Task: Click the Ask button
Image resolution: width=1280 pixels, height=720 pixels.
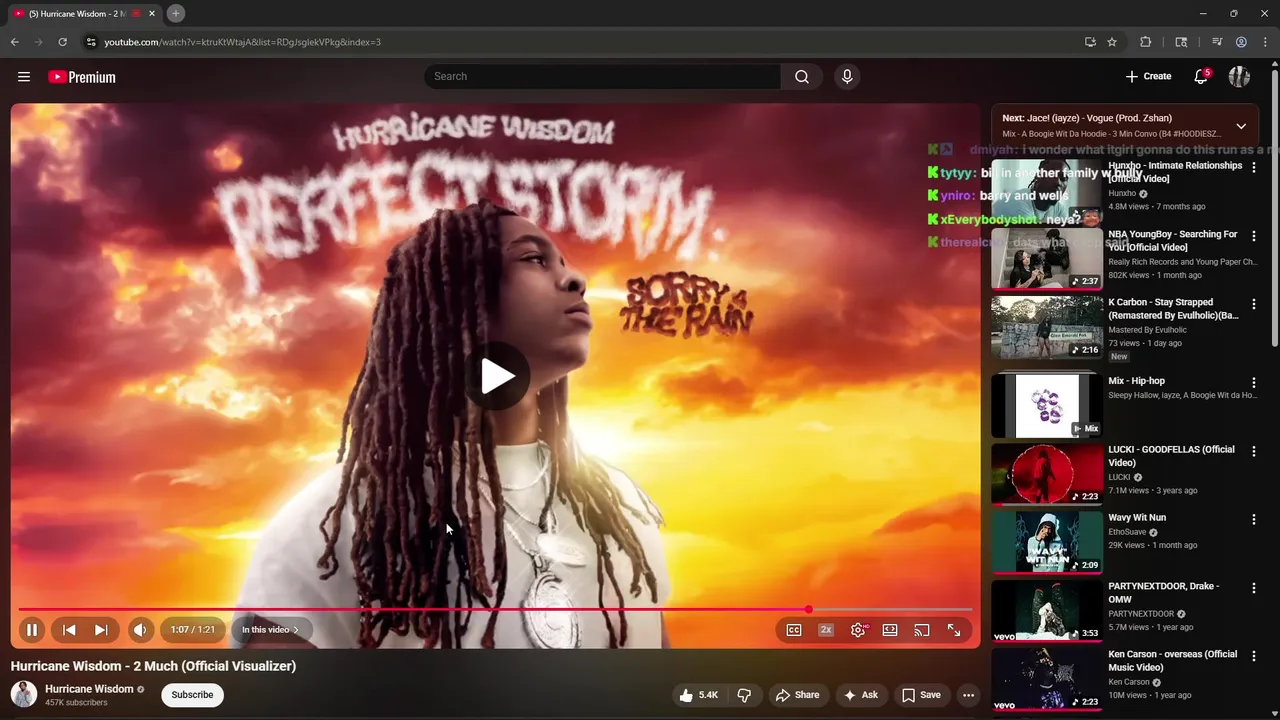Action: pyautogui.click(x=860, y=695)
